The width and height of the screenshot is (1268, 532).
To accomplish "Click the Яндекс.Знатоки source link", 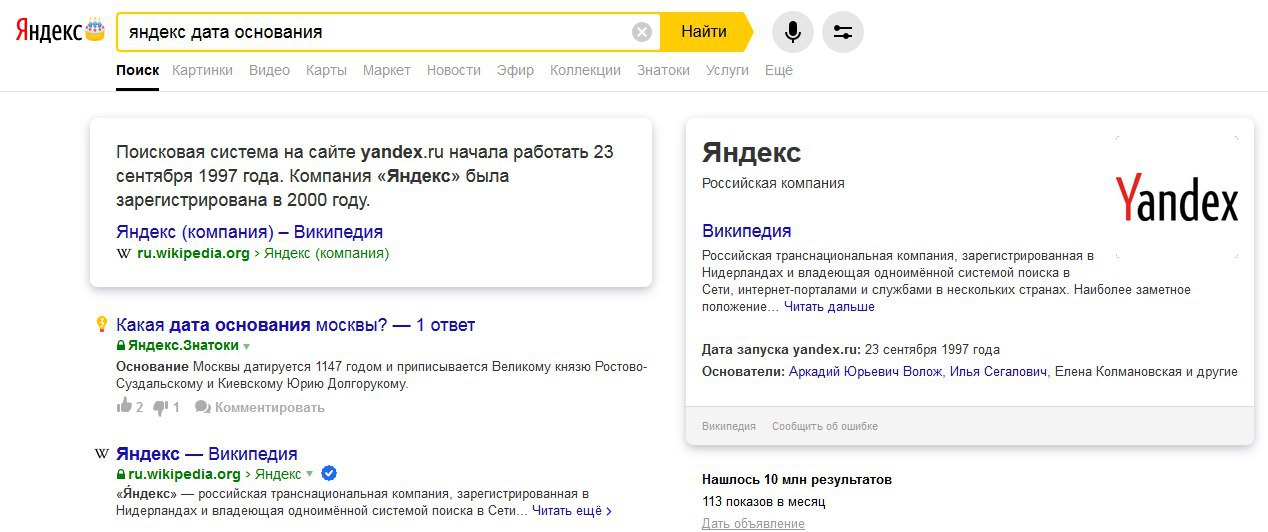I will pos(183,345).
